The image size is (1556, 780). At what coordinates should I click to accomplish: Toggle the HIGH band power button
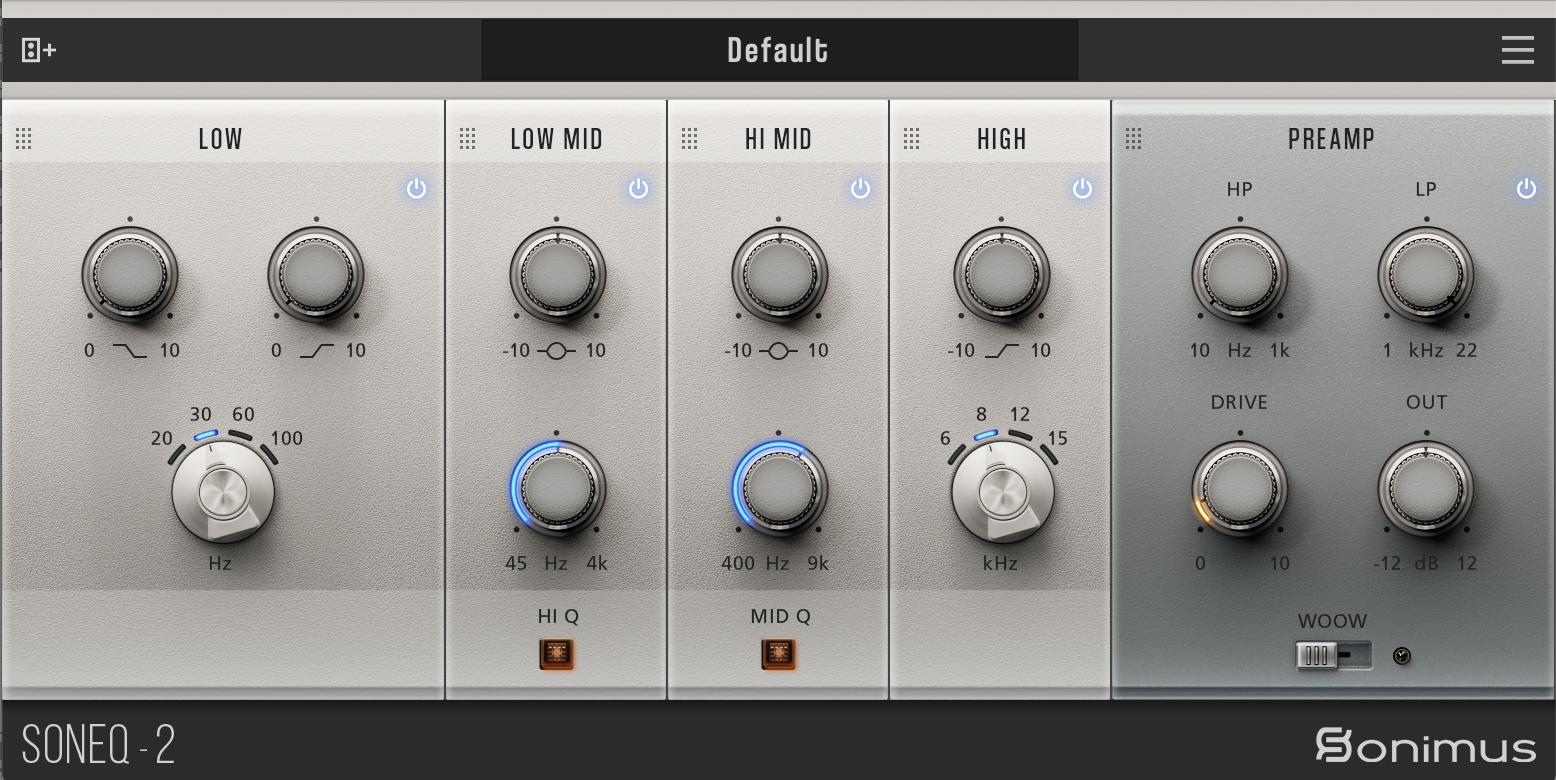1082,188
